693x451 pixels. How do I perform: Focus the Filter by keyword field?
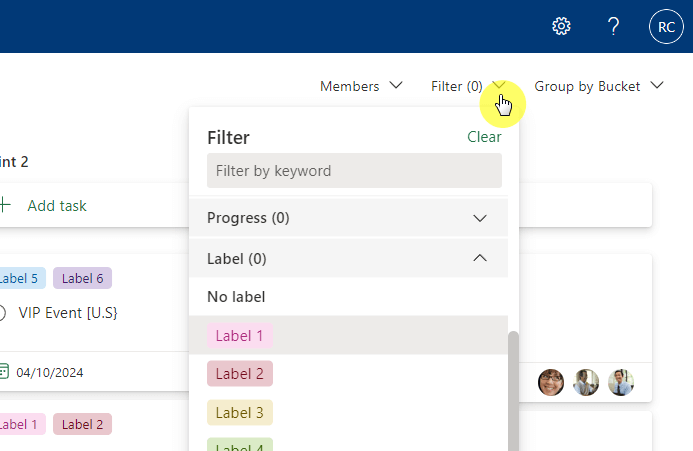(354, 171)
